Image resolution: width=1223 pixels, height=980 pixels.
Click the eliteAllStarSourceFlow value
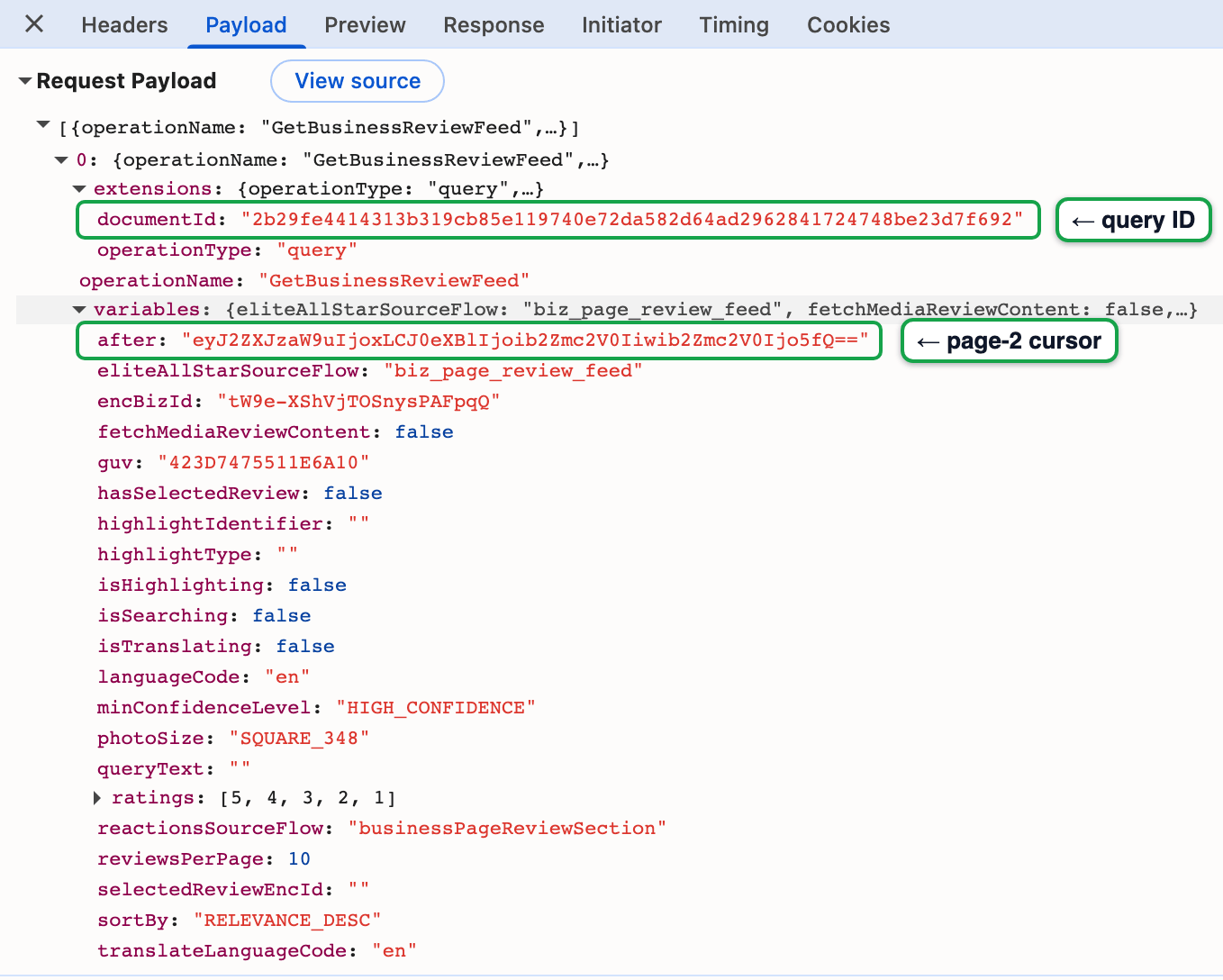[513, 371]
